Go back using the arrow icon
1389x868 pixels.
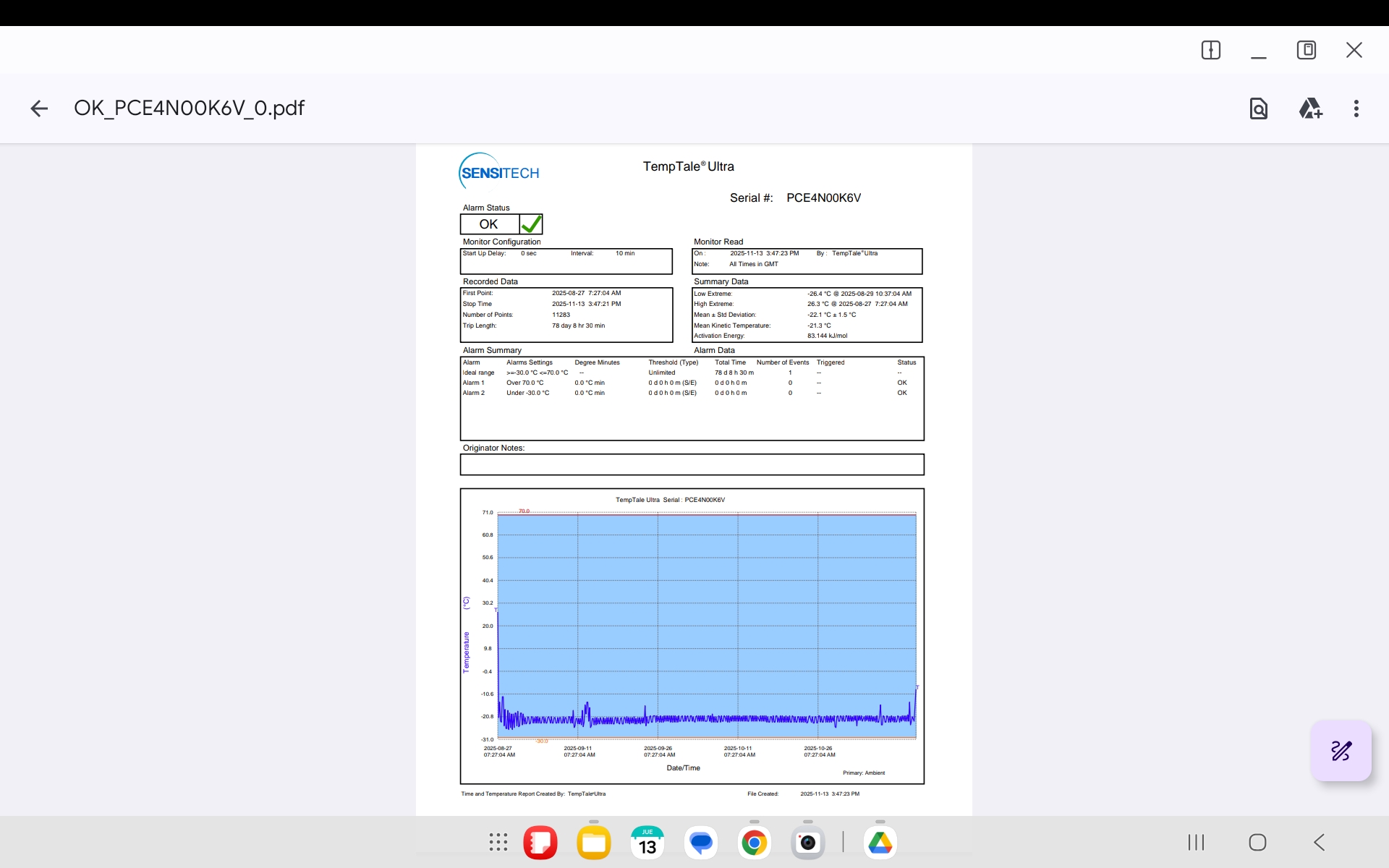(x=39, y=109)
